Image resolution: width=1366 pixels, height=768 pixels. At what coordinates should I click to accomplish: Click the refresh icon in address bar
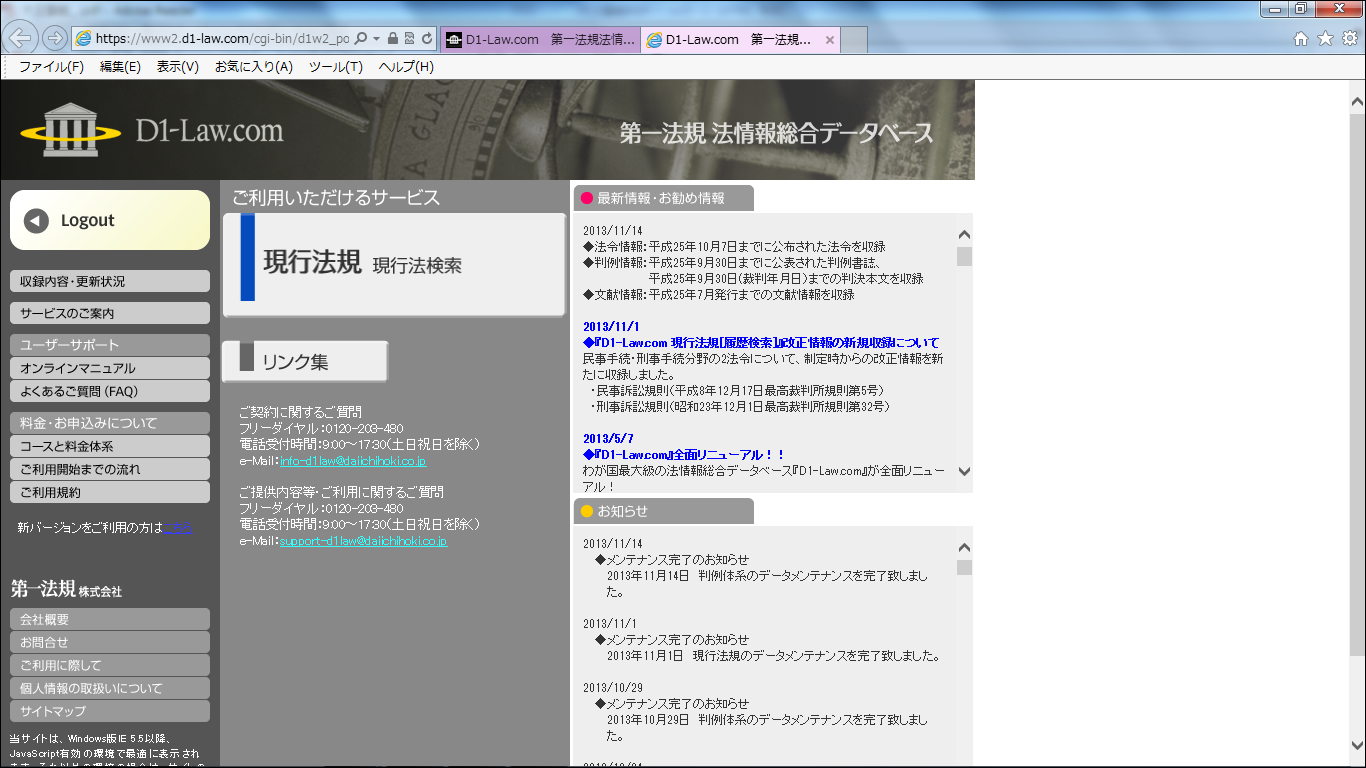click(x=427, y=39)
